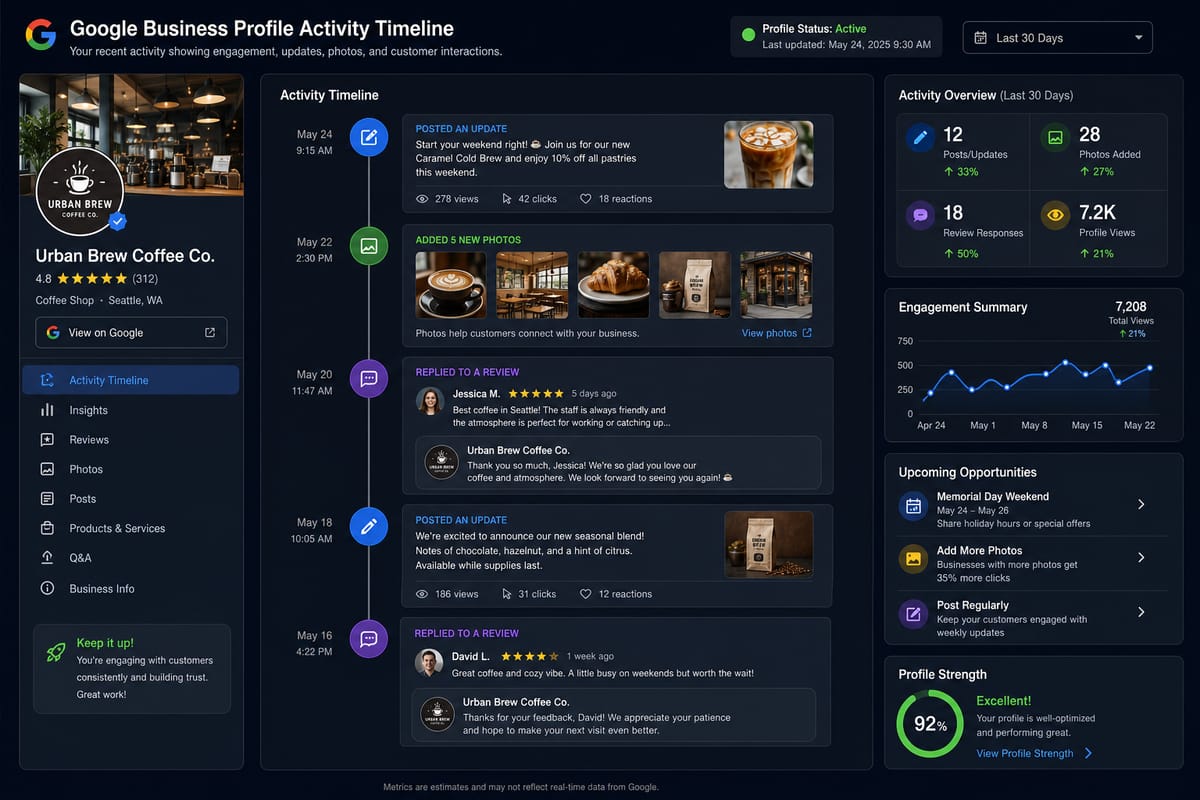Image resolution: width=1200 pixels, height=800 pixels.
Task: Click the Google logo in header
Action: pyautogui.click(x=41, y=37)
